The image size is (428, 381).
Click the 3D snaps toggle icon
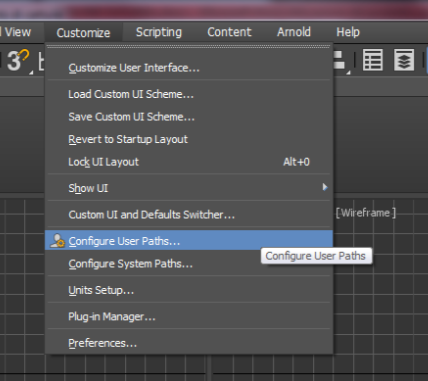[18, 60]
